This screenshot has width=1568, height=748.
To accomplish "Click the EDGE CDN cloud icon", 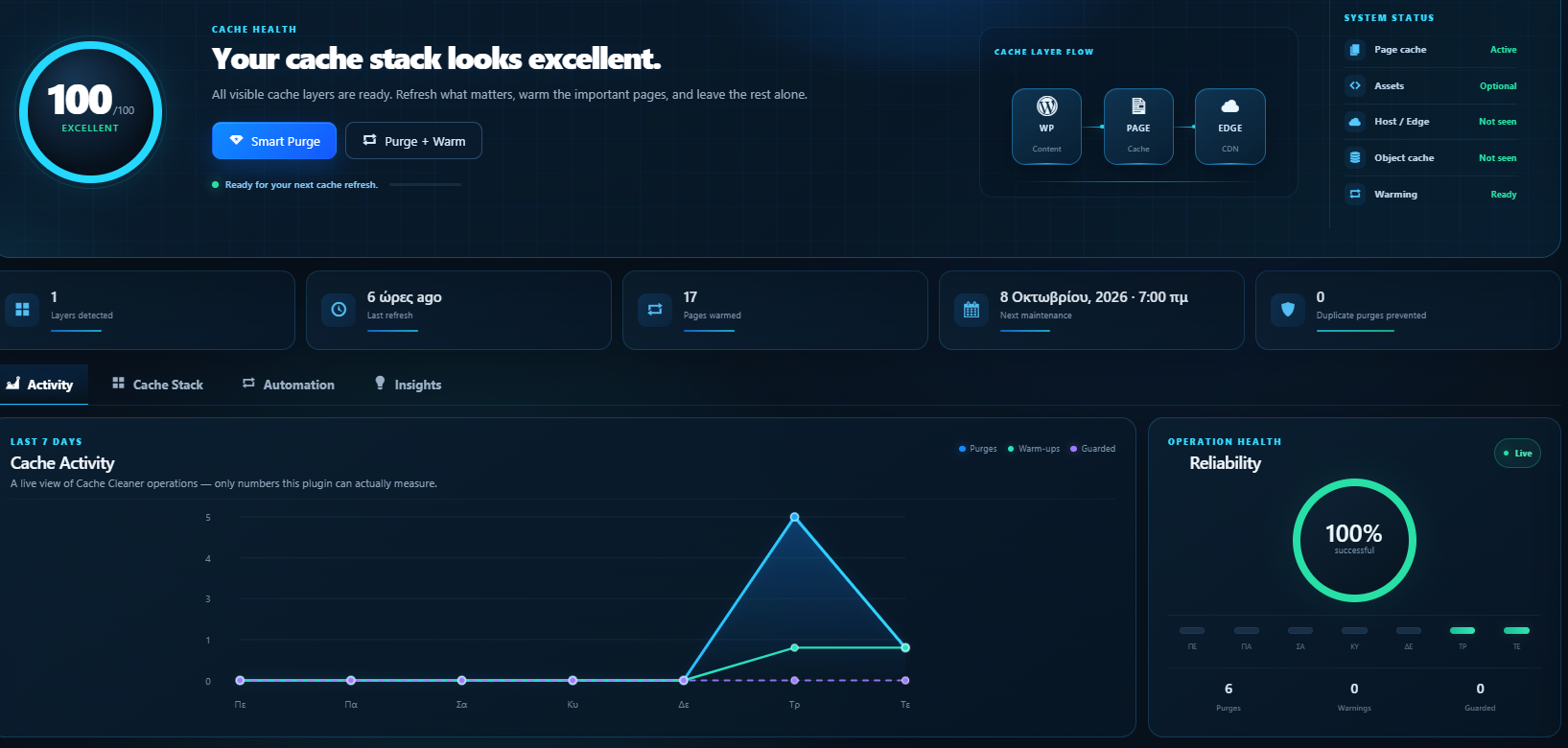I will pyautogui.click(x=1229, y=105).
